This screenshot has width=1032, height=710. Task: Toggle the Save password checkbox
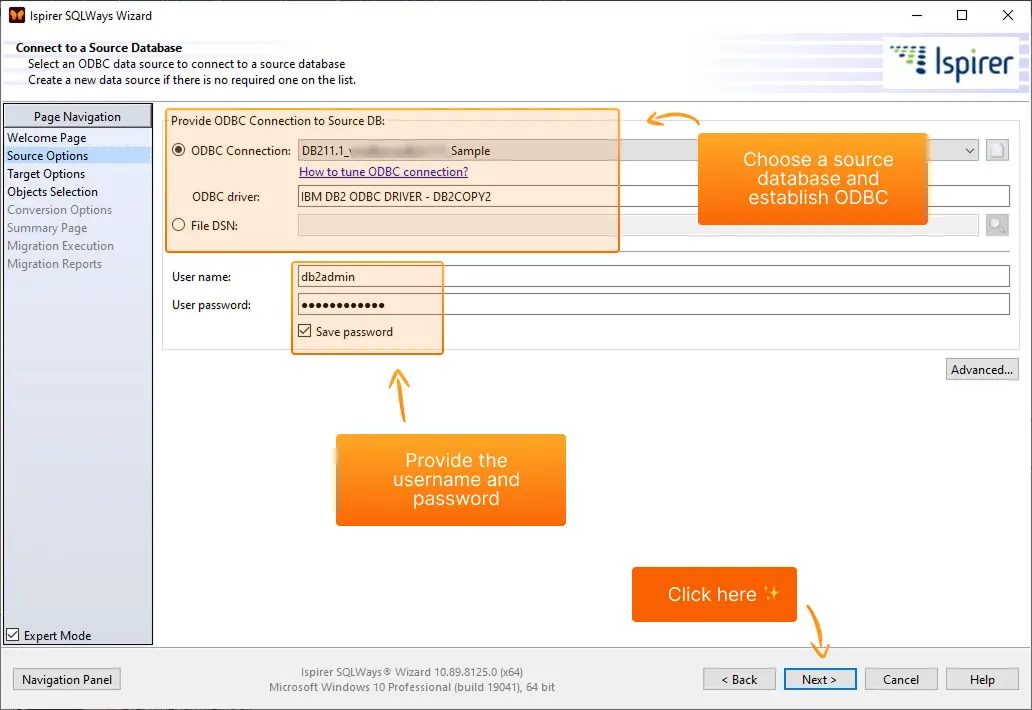pos(305,331)
